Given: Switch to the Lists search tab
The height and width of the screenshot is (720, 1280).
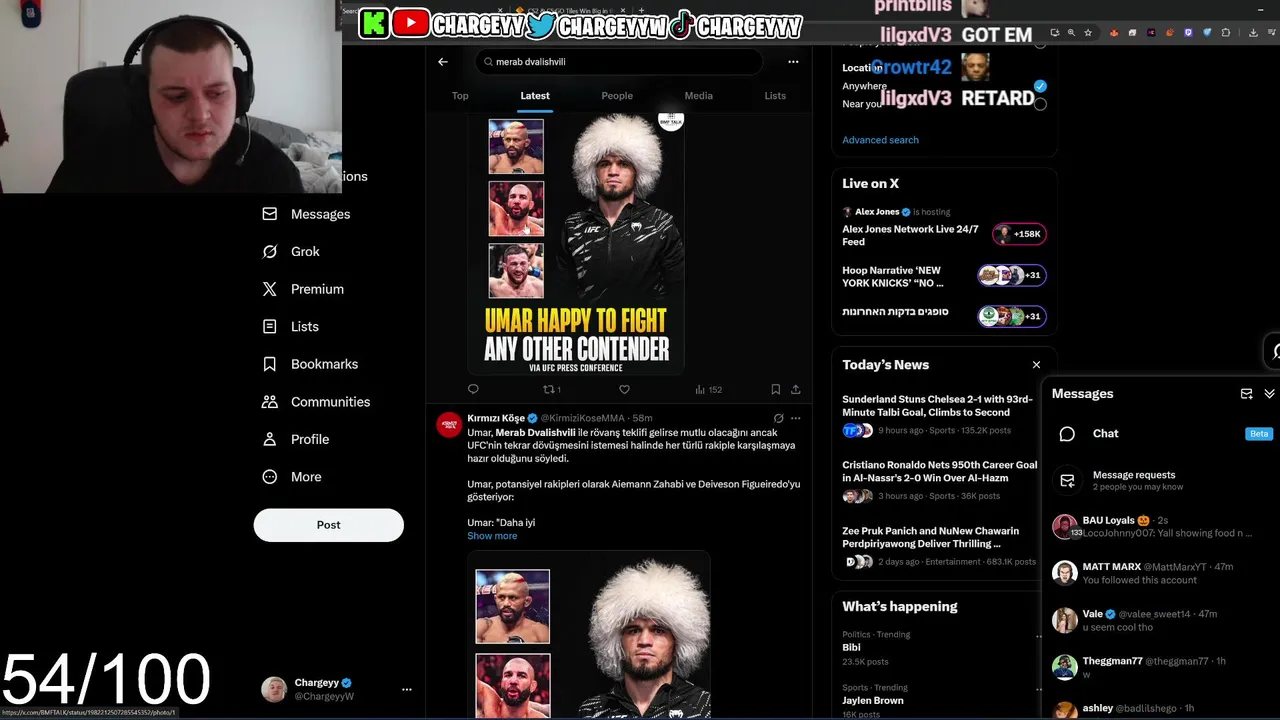Looking at the screenshot, I should pyautogui.click(x=775, y=96).
